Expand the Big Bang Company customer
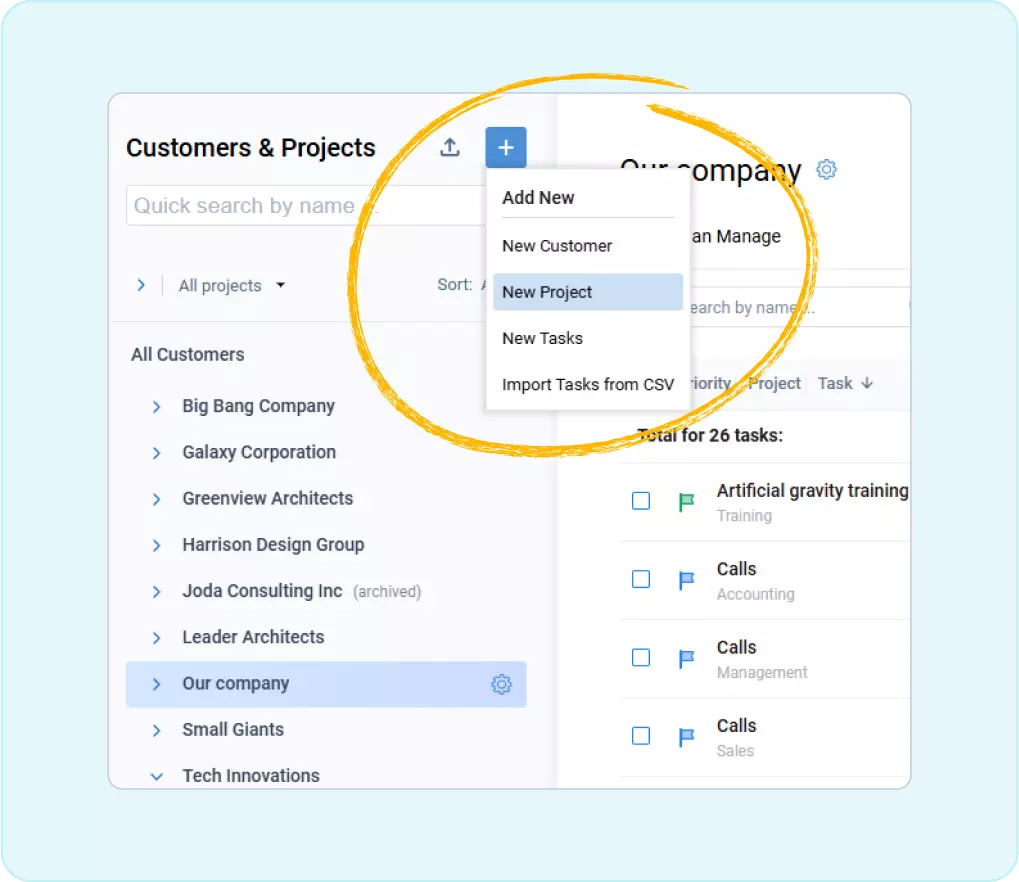Screen dimensions: 1019x882 157,407
